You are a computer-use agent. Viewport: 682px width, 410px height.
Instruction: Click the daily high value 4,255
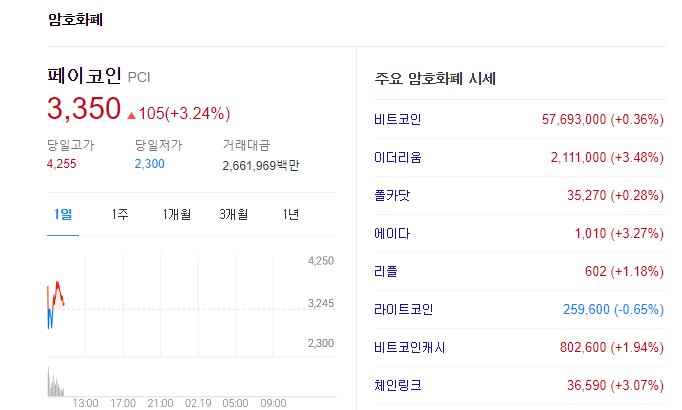[x=61, y=164]
